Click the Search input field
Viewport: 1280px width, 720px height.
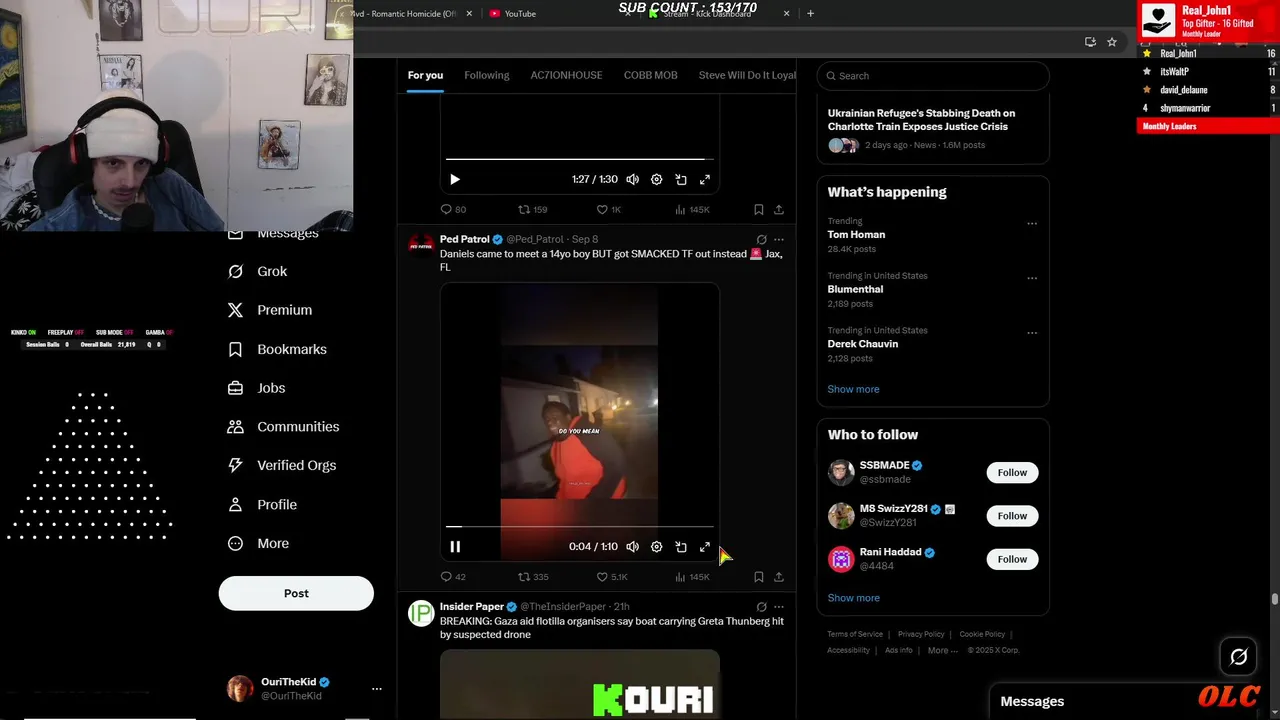pyautogui.click(x=933, y=76)
